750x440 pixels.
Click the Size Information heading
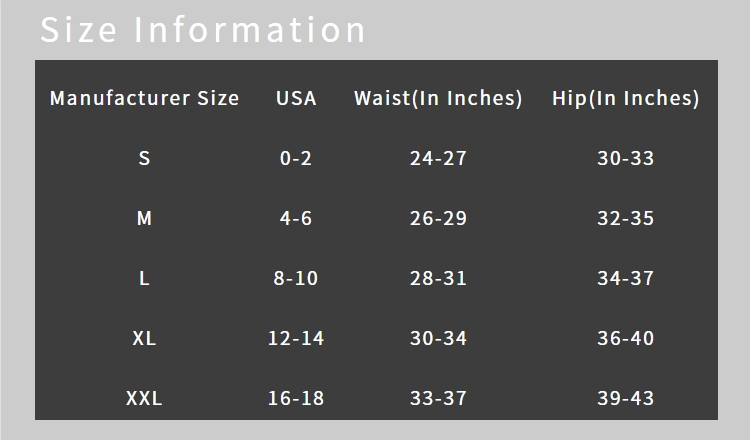[x=203, y=30]
